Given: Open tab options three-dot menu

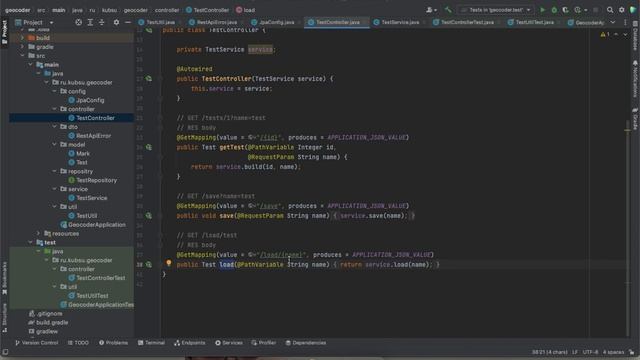Looking at the screenshot, I should click(x=625, y=22).
